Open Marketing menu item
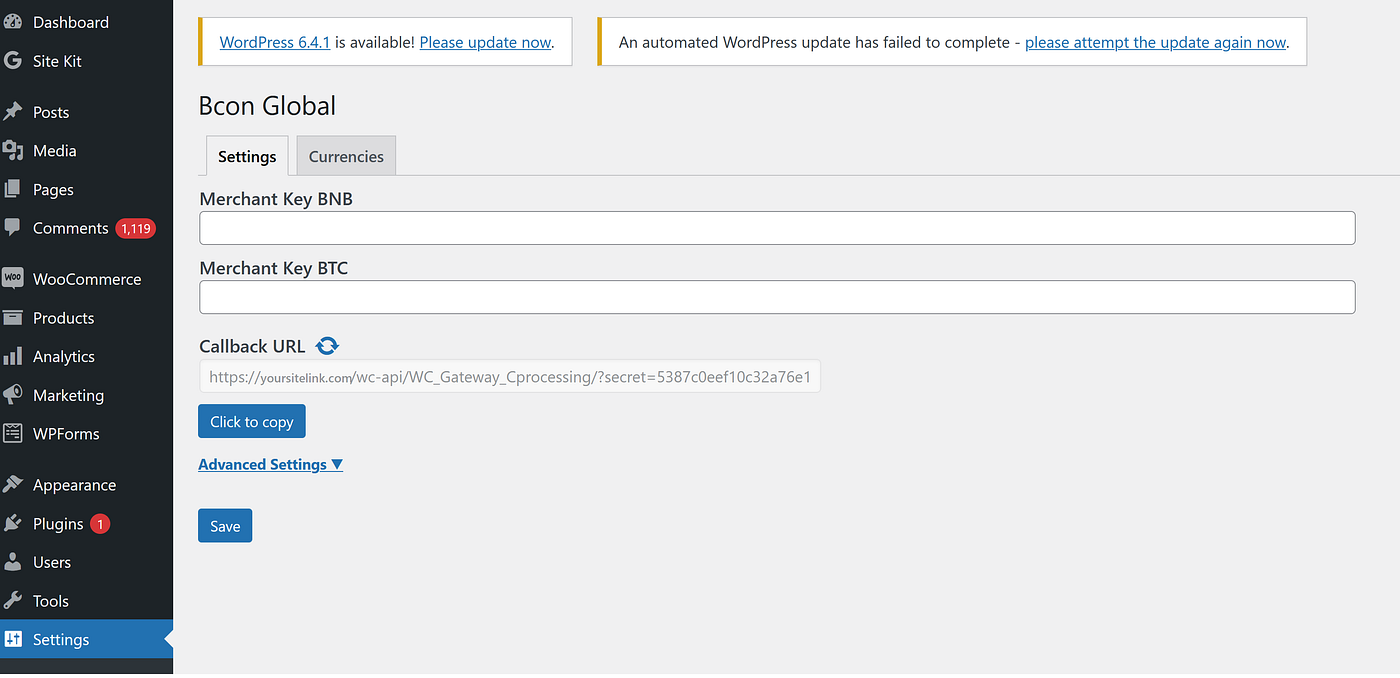Image resolution: width=1400 pixels, height=678 pixels. click(x=68, y=396)
